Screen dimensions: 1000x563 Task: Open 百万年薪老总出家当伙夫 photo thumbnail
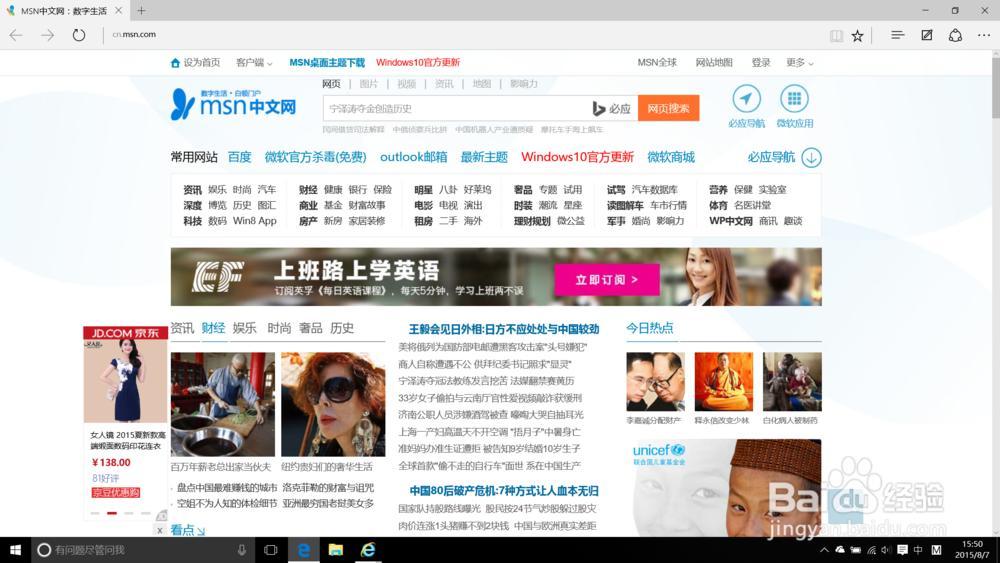pyautogui.click(x=223, y=404)
